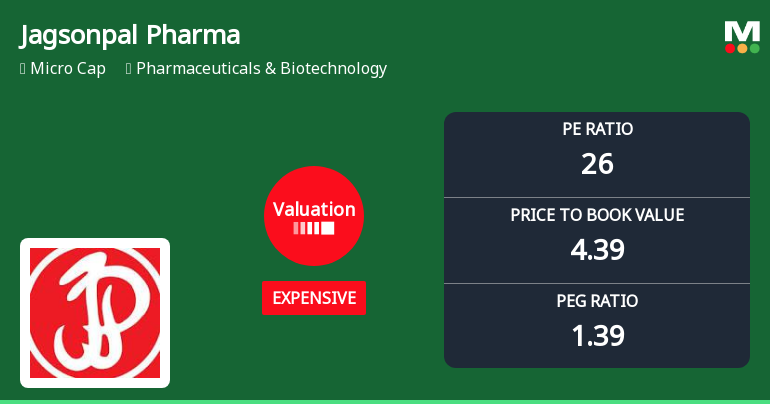The width and height of the screenshot is (770, 404).
Task: Select the Pharmaceuticals & Biotechnology sector label
Action: pos(261,69)
